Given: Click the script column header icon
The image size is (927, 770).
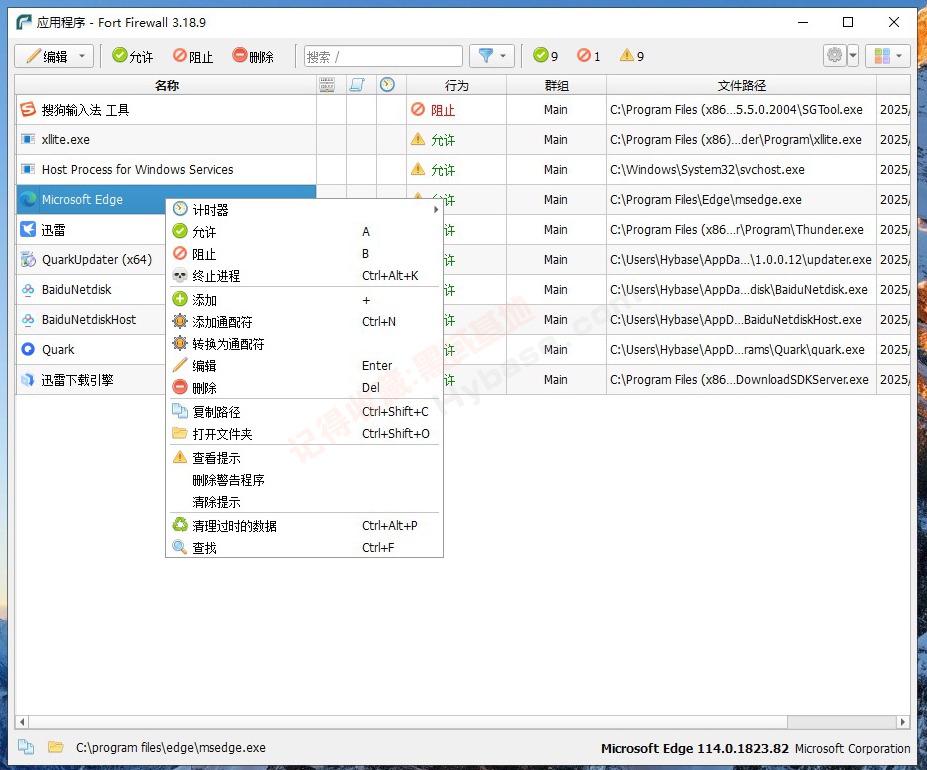Looking at the screenshot, I should tap(356, 85).
